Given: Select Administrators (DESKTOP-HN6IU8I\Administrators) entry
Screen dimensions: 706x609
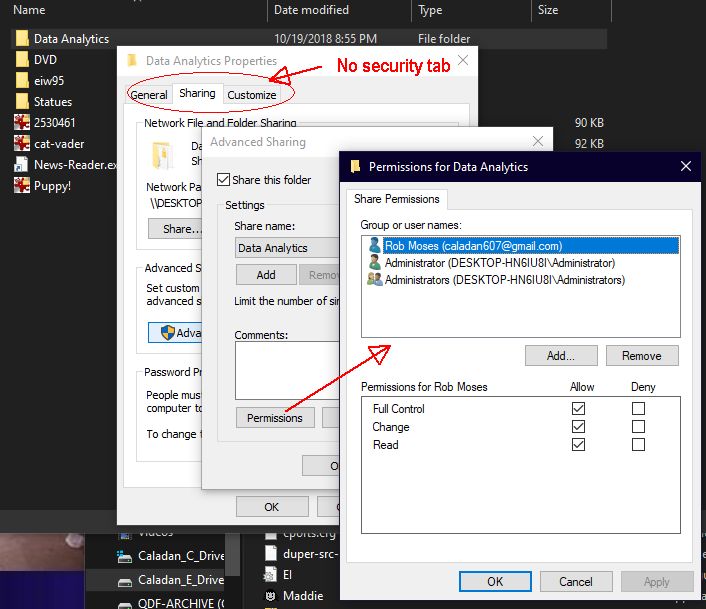Looking at the screenshot, I should [x=505, y=280].
